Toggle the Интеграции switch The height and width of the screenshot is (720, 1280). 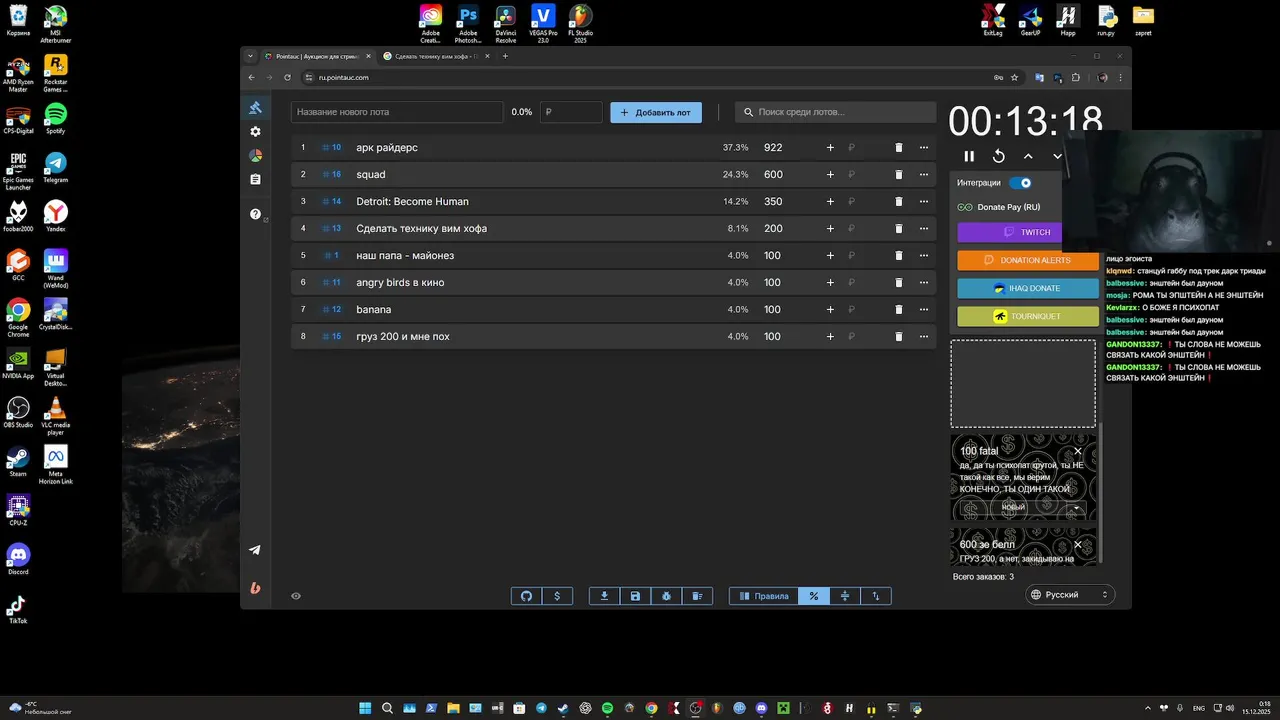(1020, 183)
